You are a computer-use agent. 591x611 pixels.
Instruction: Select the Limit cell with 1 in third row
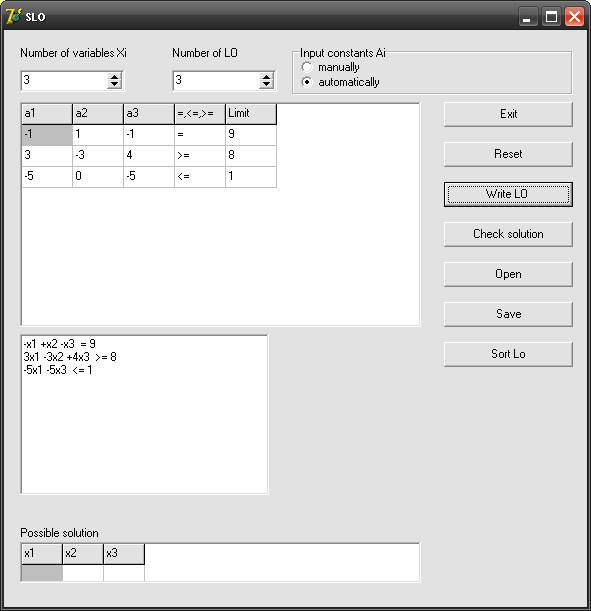click(x=251, y=177)
